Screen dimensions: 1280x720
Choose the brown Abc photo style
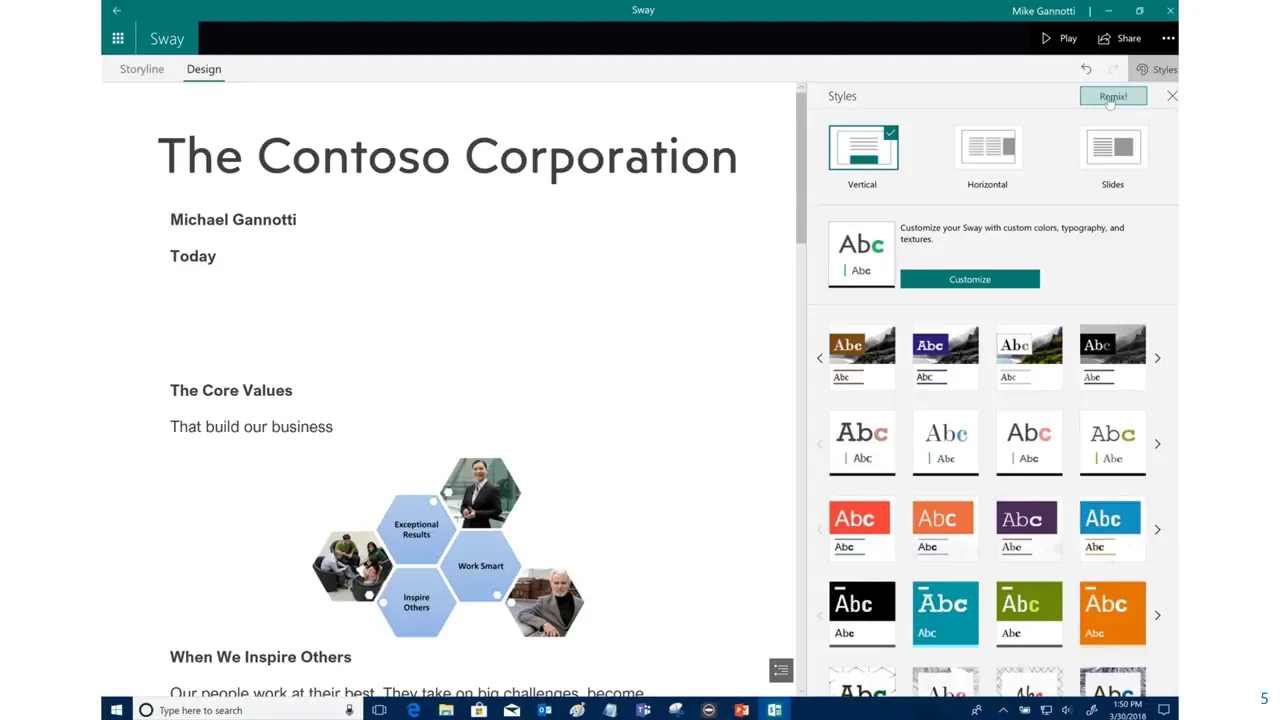coord(862,357)
